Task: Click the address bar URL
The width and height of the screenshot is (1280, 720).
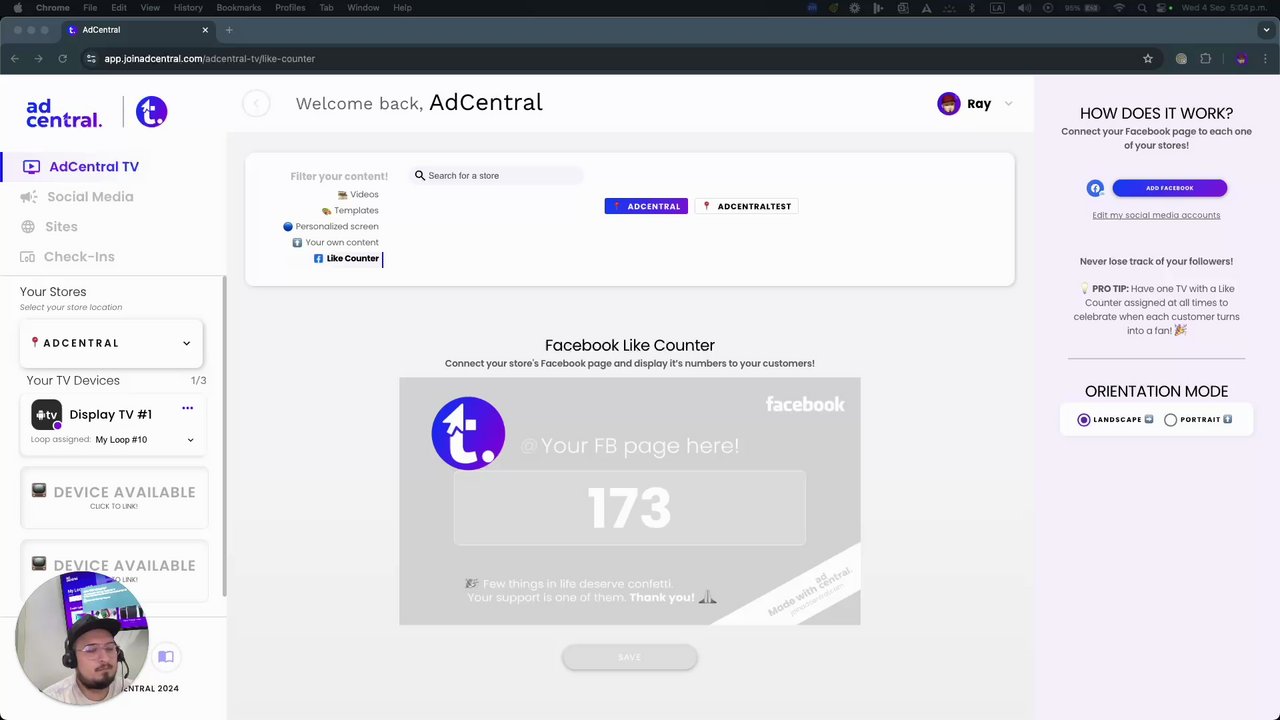Action: pos(209,59)
